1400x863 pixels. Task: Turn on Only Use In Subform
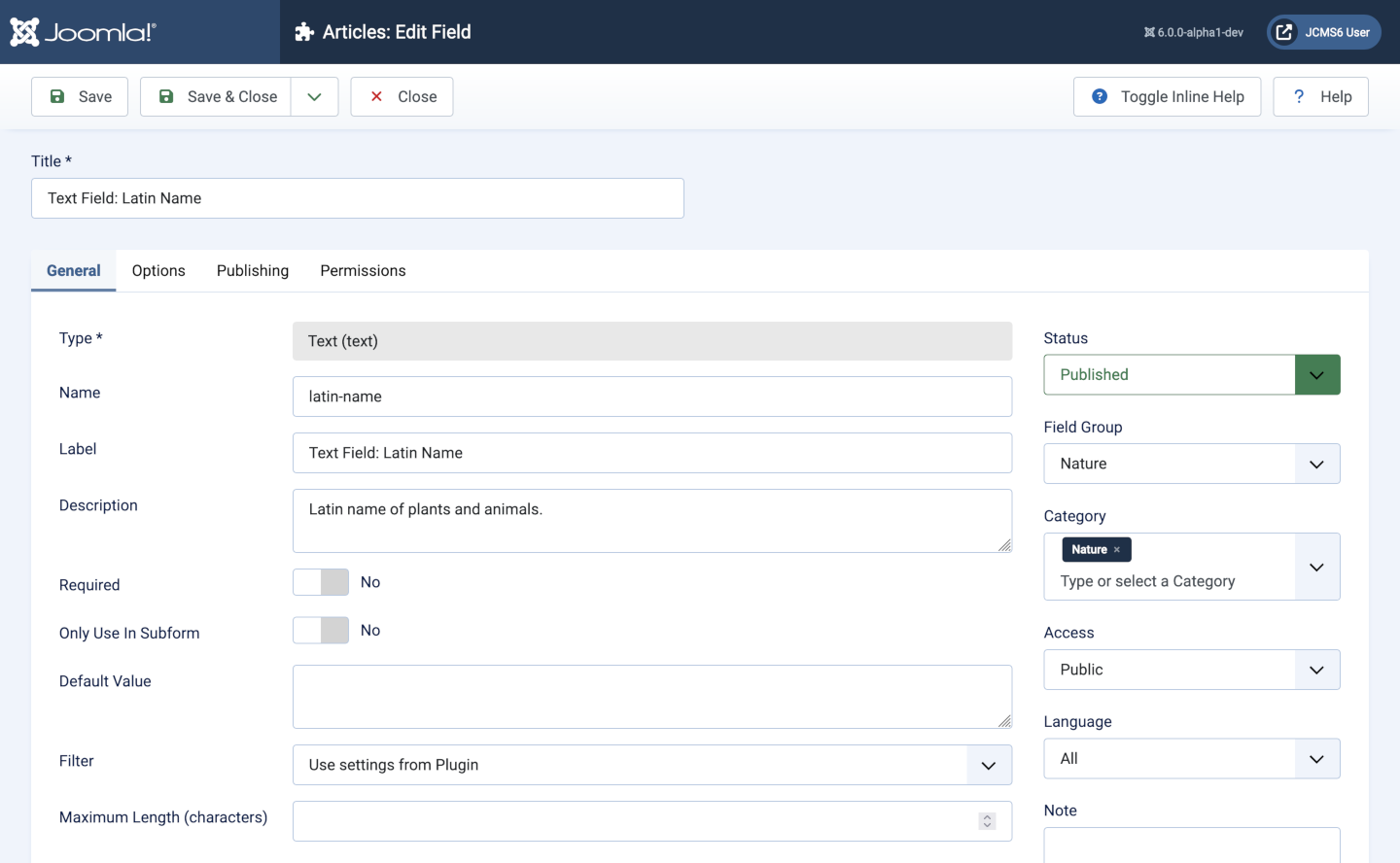[320, 630]
